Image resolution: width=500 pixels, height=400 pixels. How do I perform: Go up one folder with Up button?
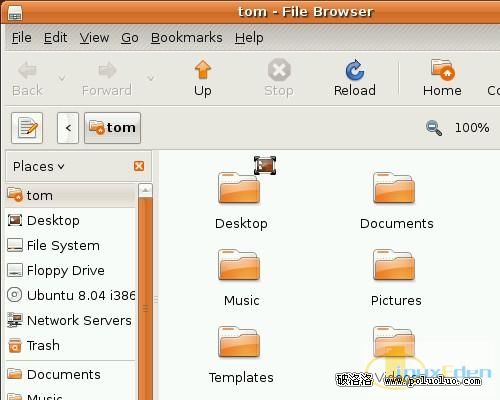[203, 78]
